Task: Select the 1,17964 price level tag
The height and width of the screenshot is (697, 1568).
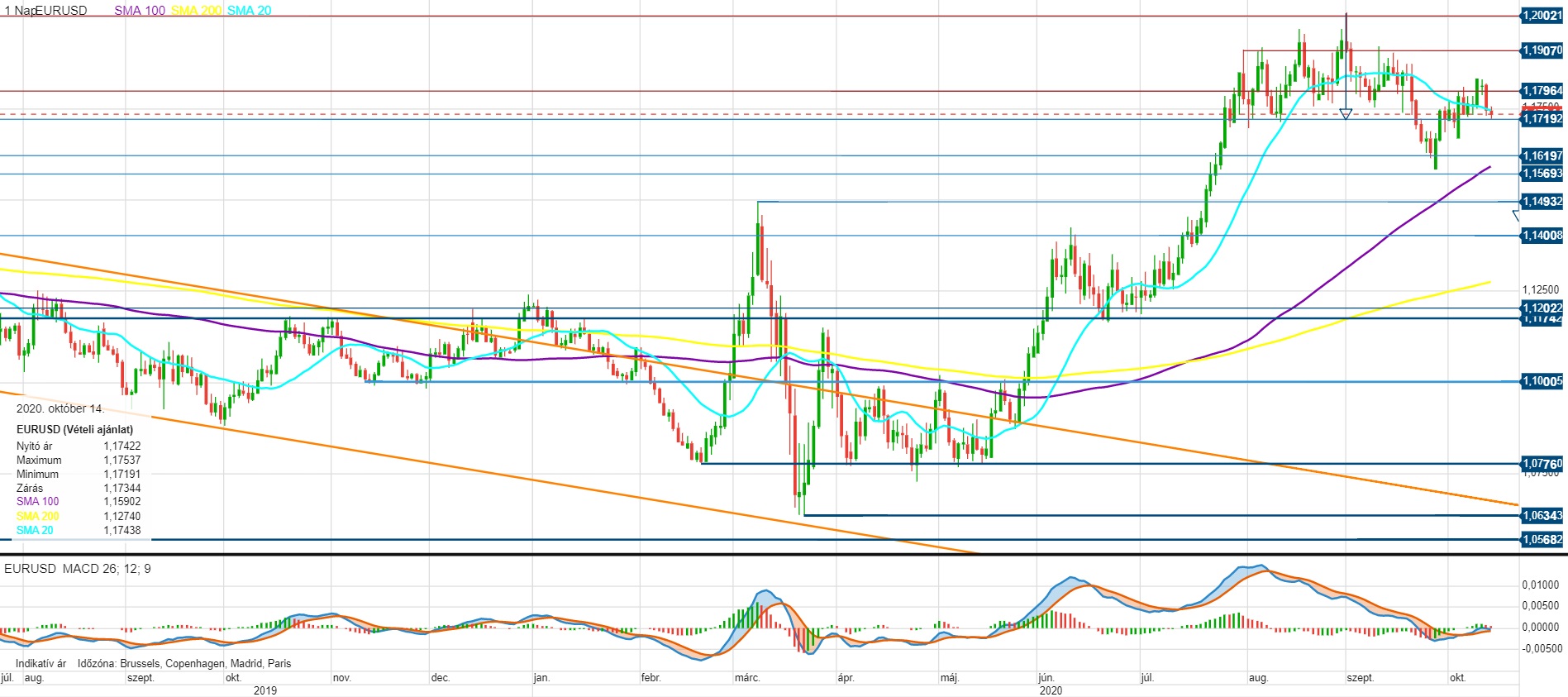Action: pyautogui.click(x=1542, y=91)
